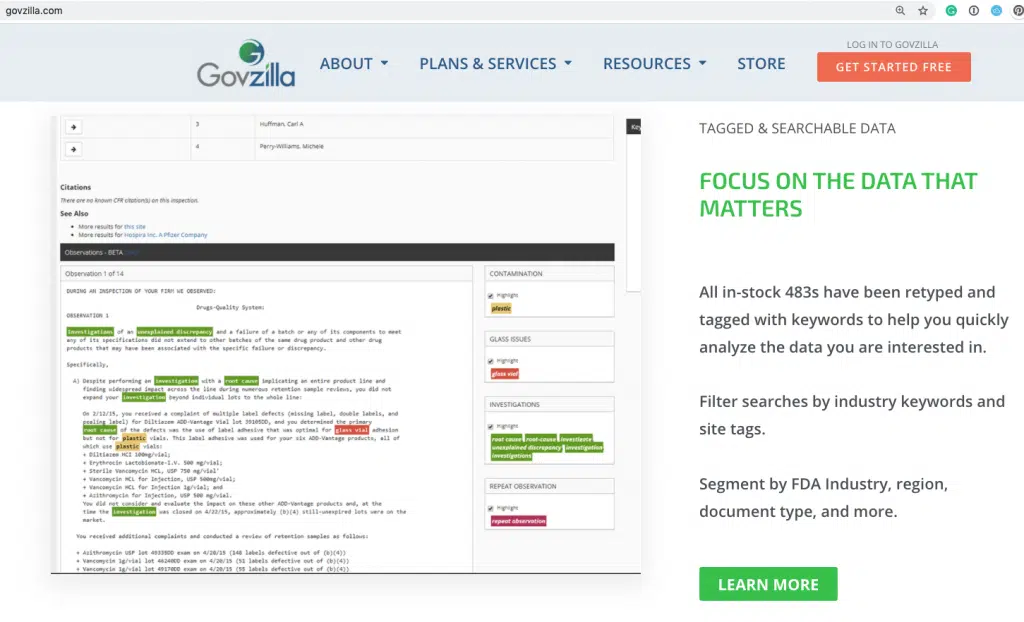The height and width of the screenshot is (622, 1024).
Task: Toggle the Highlight checkbox under REPEAT OBSERVATION
Action: click(491, 508)
